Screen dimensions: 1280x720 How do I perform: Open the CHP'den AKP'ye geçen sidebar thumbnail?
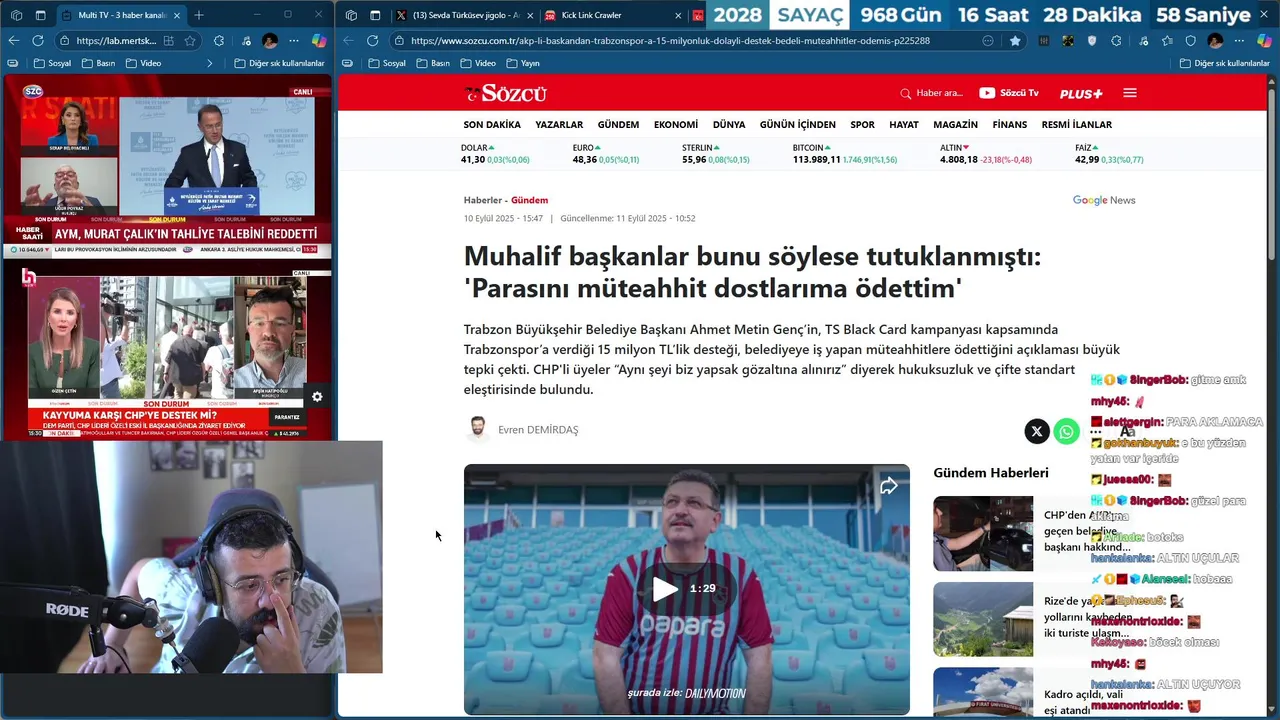(983, 534)
